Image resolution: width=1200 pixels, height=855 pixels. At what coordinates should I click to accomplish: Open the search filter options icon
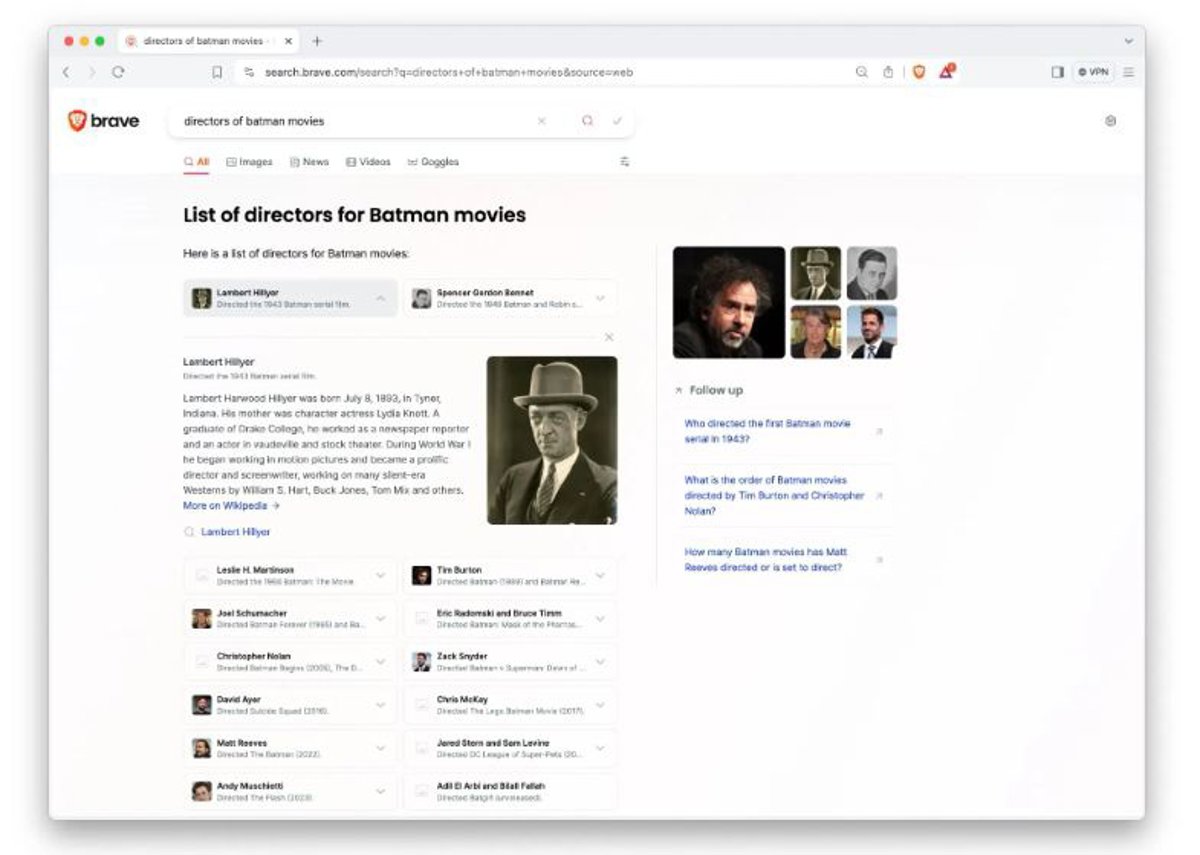point(625,161)
